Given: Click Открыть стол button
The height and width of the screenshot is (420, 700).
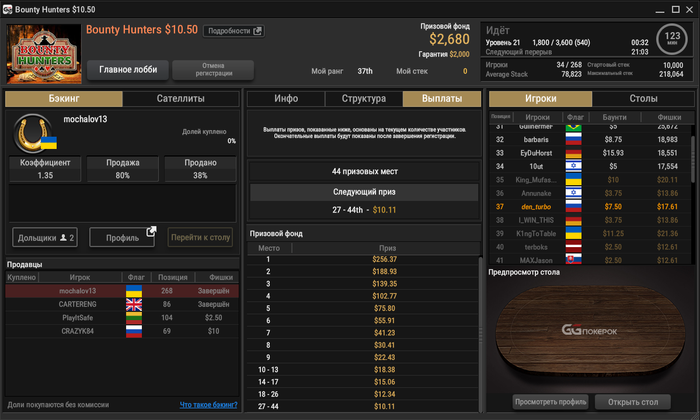Looking at the screenshot, I should (x=633, y=402).
